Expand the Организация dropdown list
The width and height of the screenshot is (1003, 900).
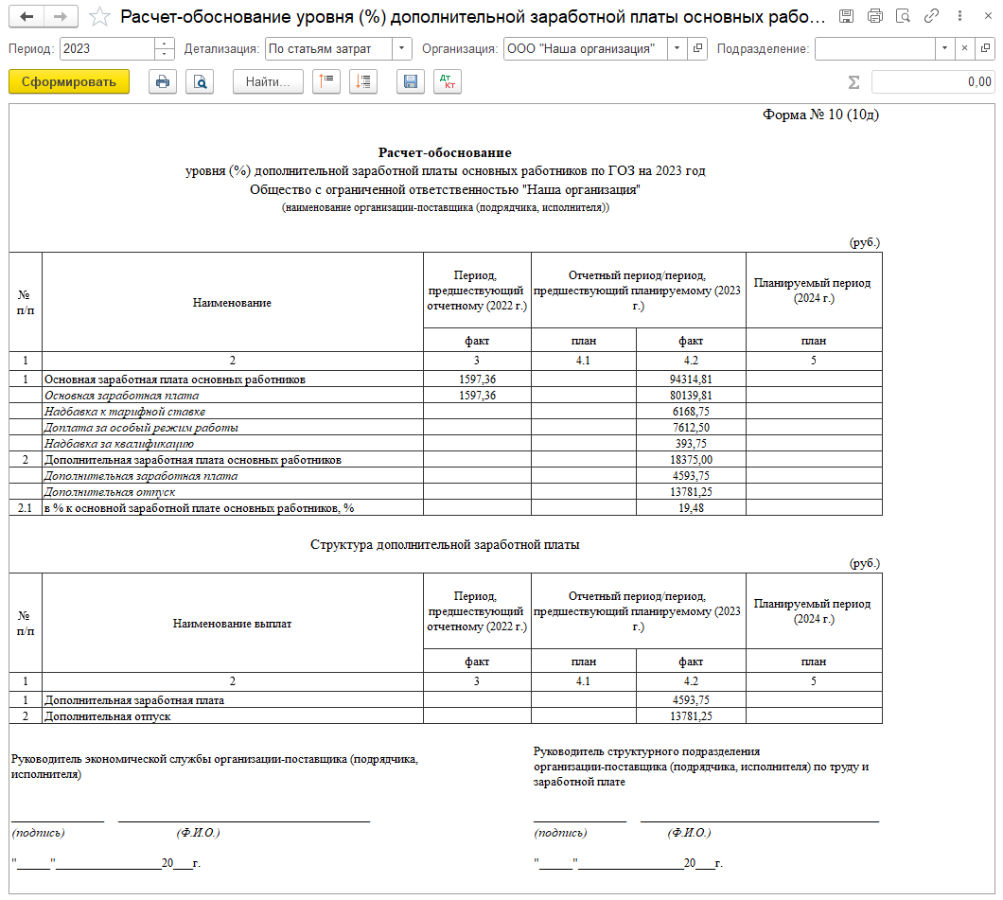pyautogui.click(x=676, y=49)
